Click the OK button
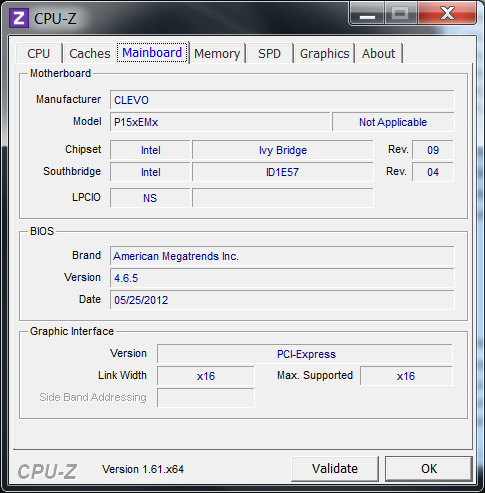The width and height of the screenshot is (485, 493). coord(429,469)
